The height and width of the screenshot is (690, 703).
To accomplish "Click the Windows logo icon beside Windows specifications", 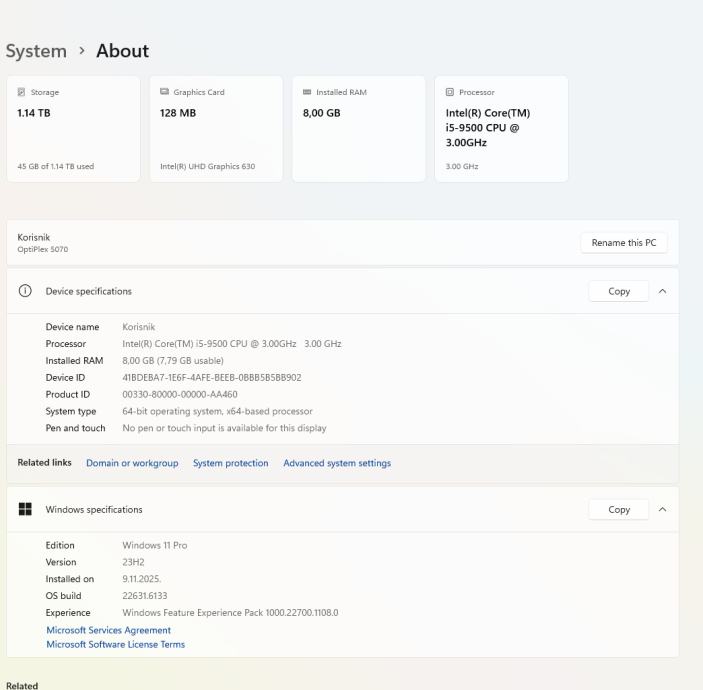I will point(24,509).
